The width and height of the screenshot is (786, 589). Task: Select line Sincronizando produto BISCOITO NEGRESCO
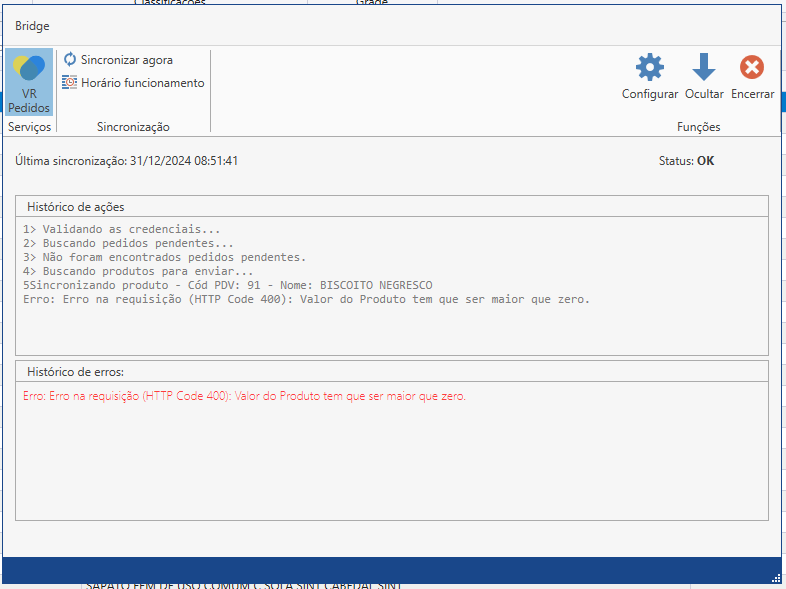(x=228, y=286)
